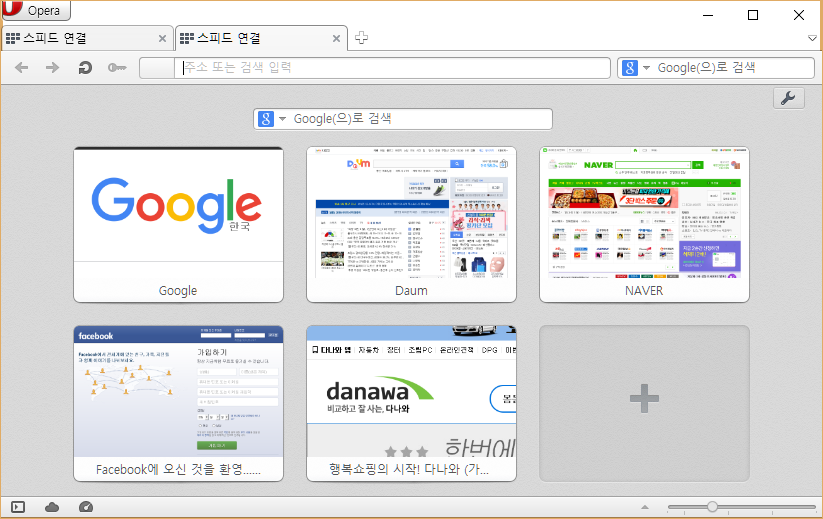Expand search engine dropdown in Speed Dial search
The image size is (823, 519).
282,119
